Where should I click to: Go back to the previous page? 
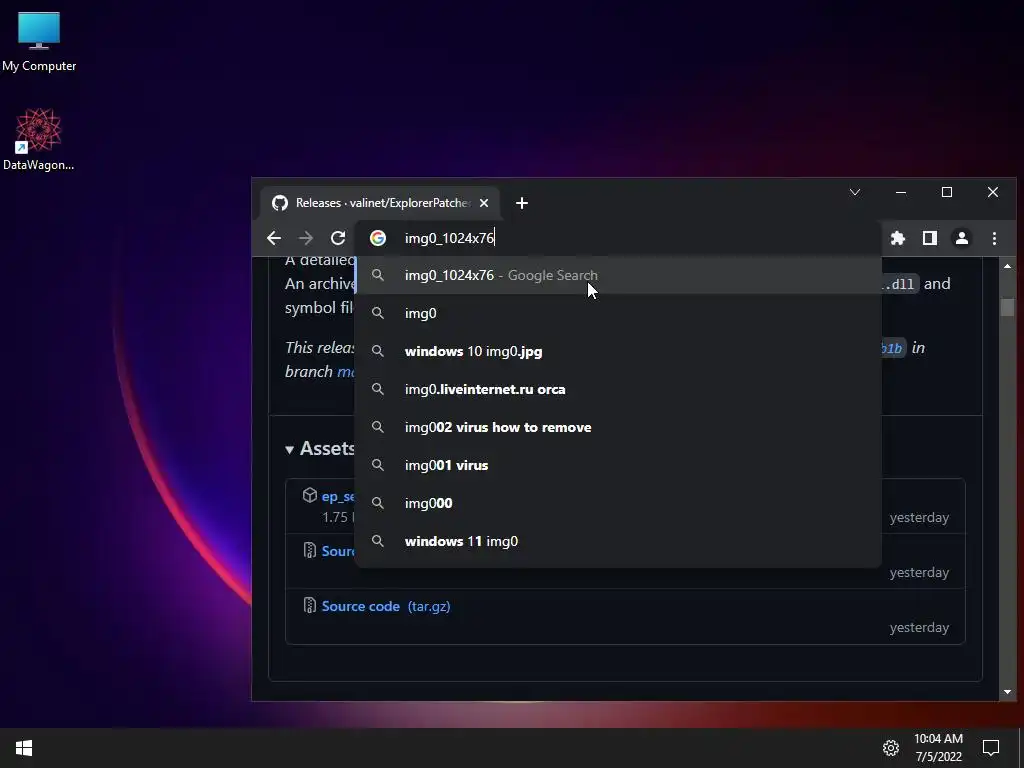[x=274, y=238]
